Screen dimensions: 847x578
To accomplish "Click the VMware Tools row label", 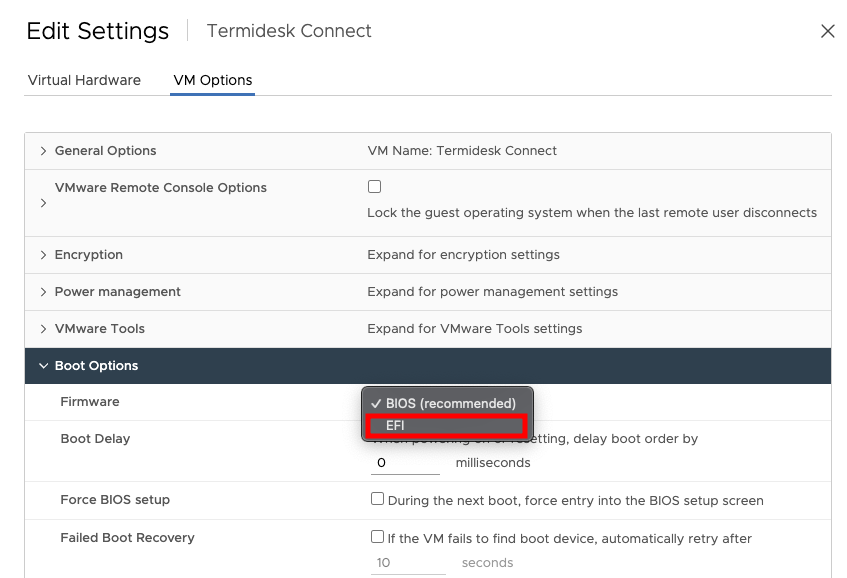I will 100,329.
